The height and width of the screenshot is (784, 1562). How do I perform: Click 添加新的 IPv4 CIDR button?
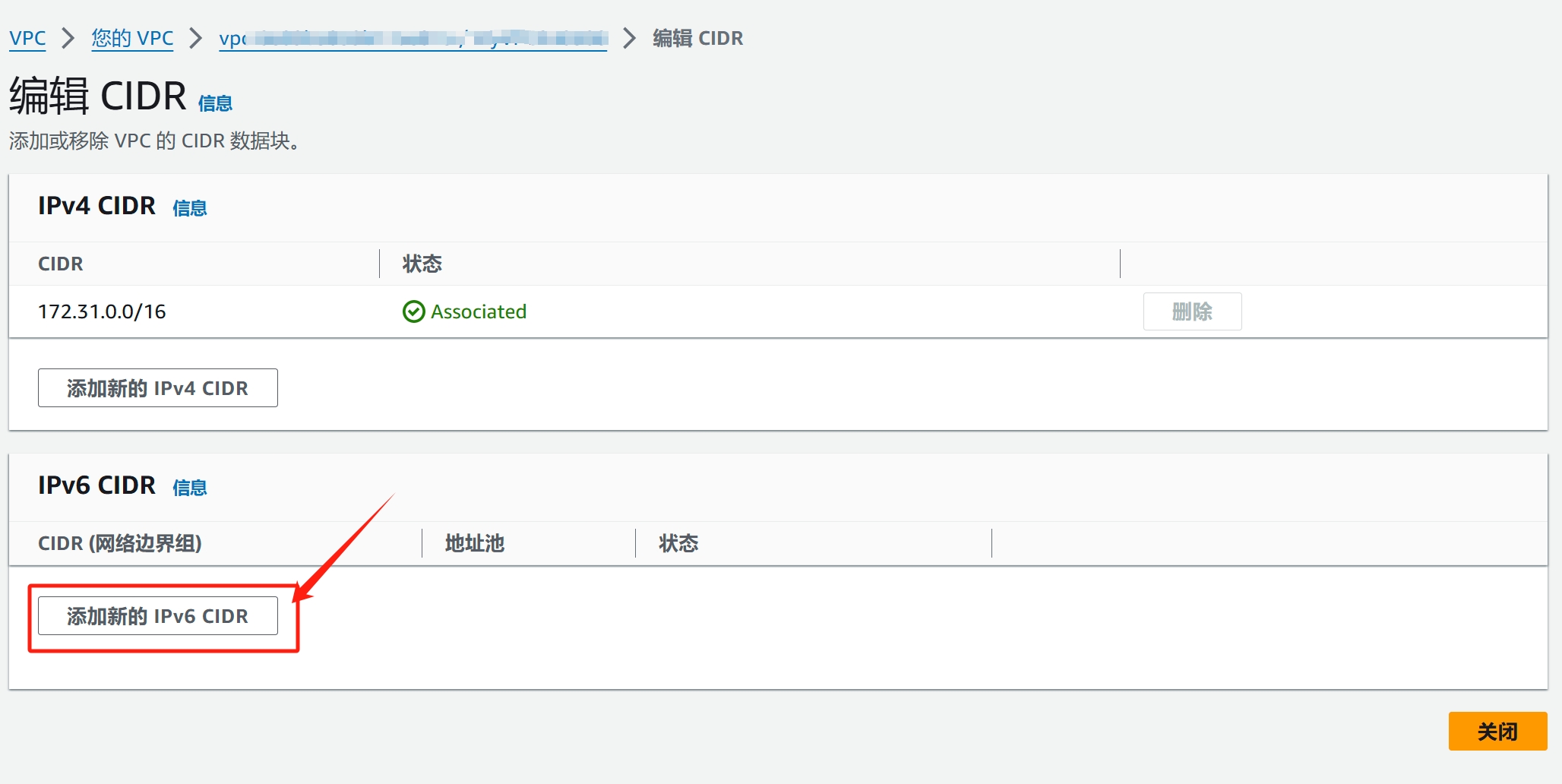(157, 388)
